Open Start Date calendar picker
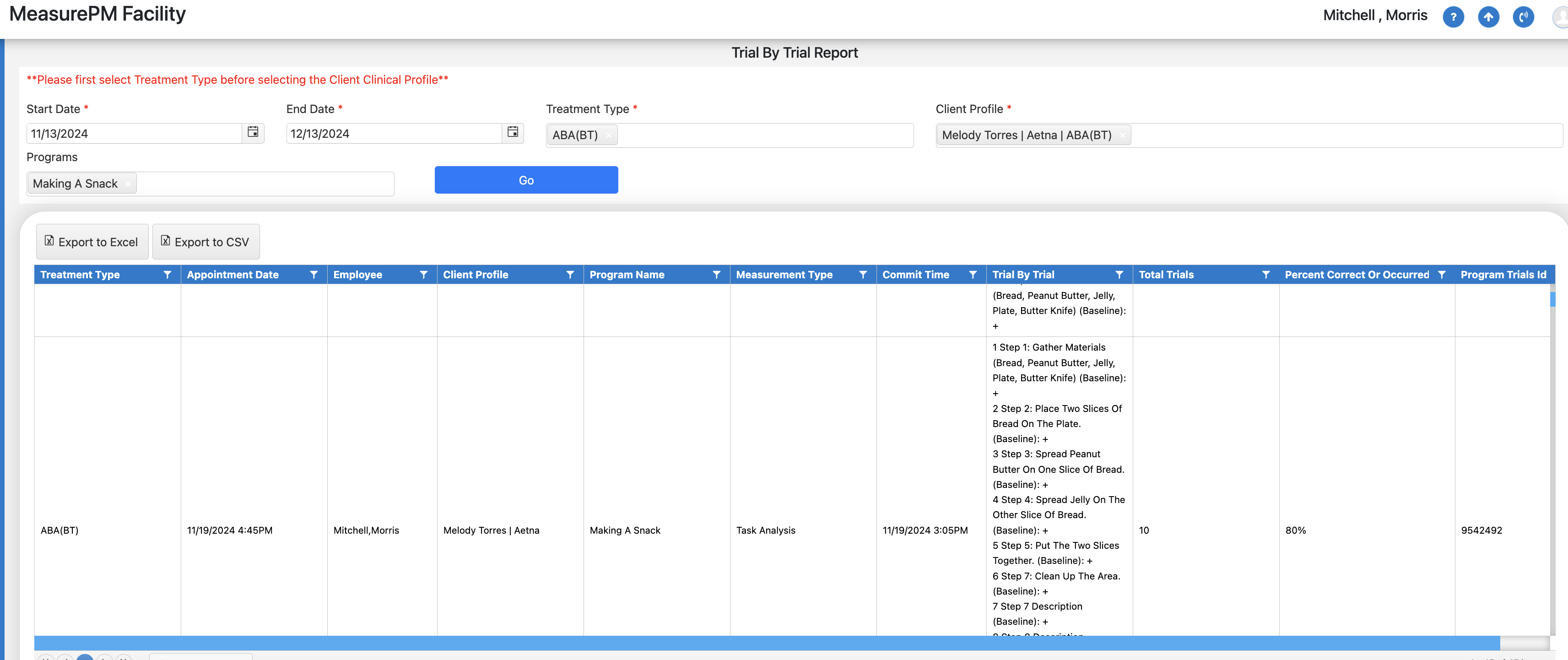Viewport: 1568px width, 660px height. (x=253, y=132)
